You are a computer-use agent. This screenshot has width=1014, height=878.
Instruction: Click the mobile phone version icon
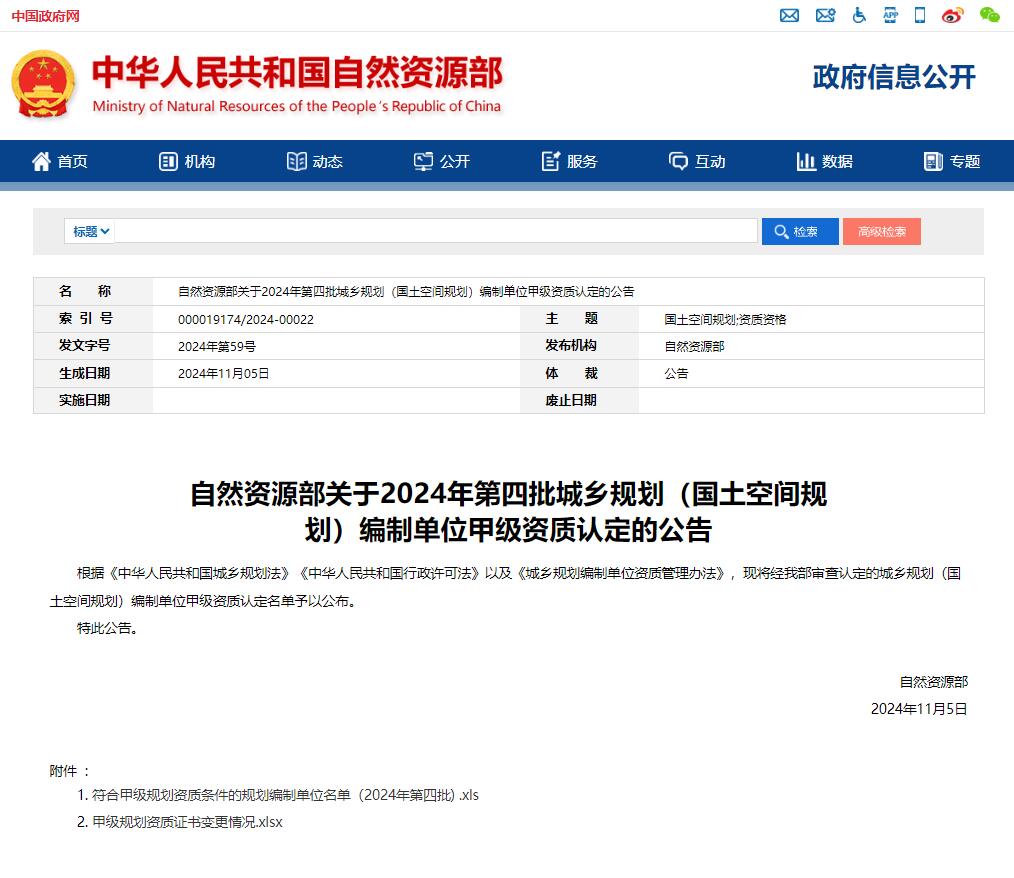click(x=920, y=15)
